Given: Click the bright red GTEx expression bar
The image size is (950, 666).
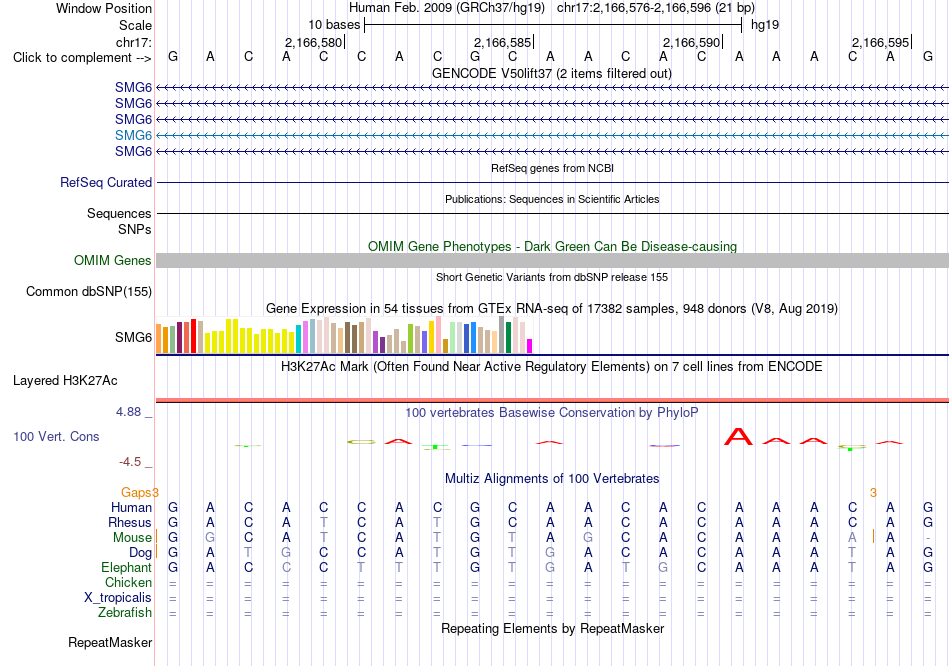Looking at the screenshot, I should (193, 336).
